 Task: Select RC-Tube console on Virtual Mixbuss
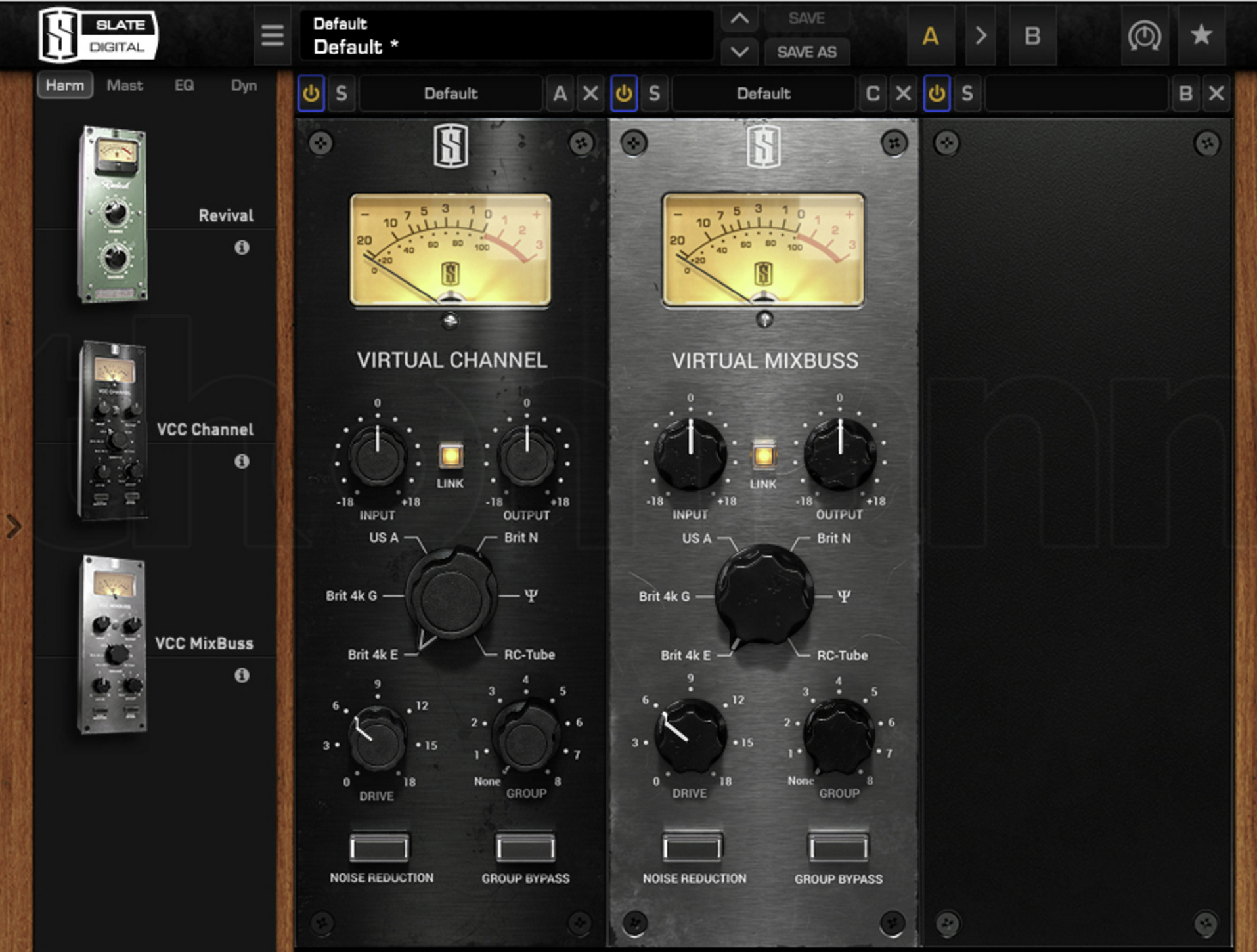click(842, 655)
